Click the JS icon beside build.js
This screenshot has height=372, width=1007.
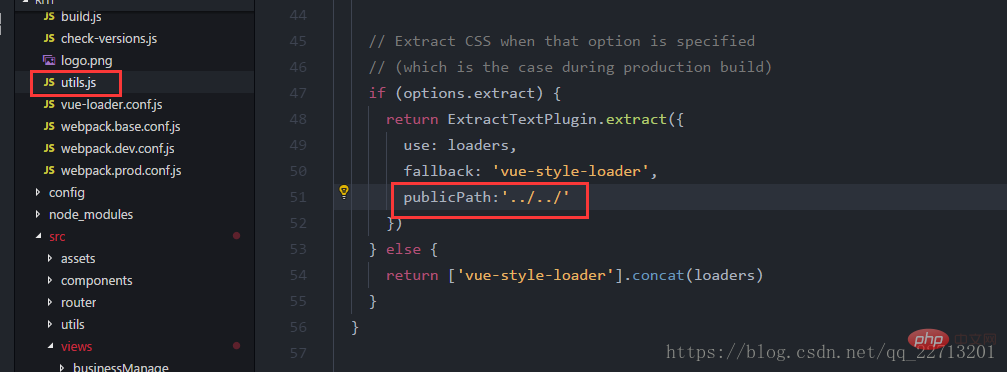[x=49, y=17]
